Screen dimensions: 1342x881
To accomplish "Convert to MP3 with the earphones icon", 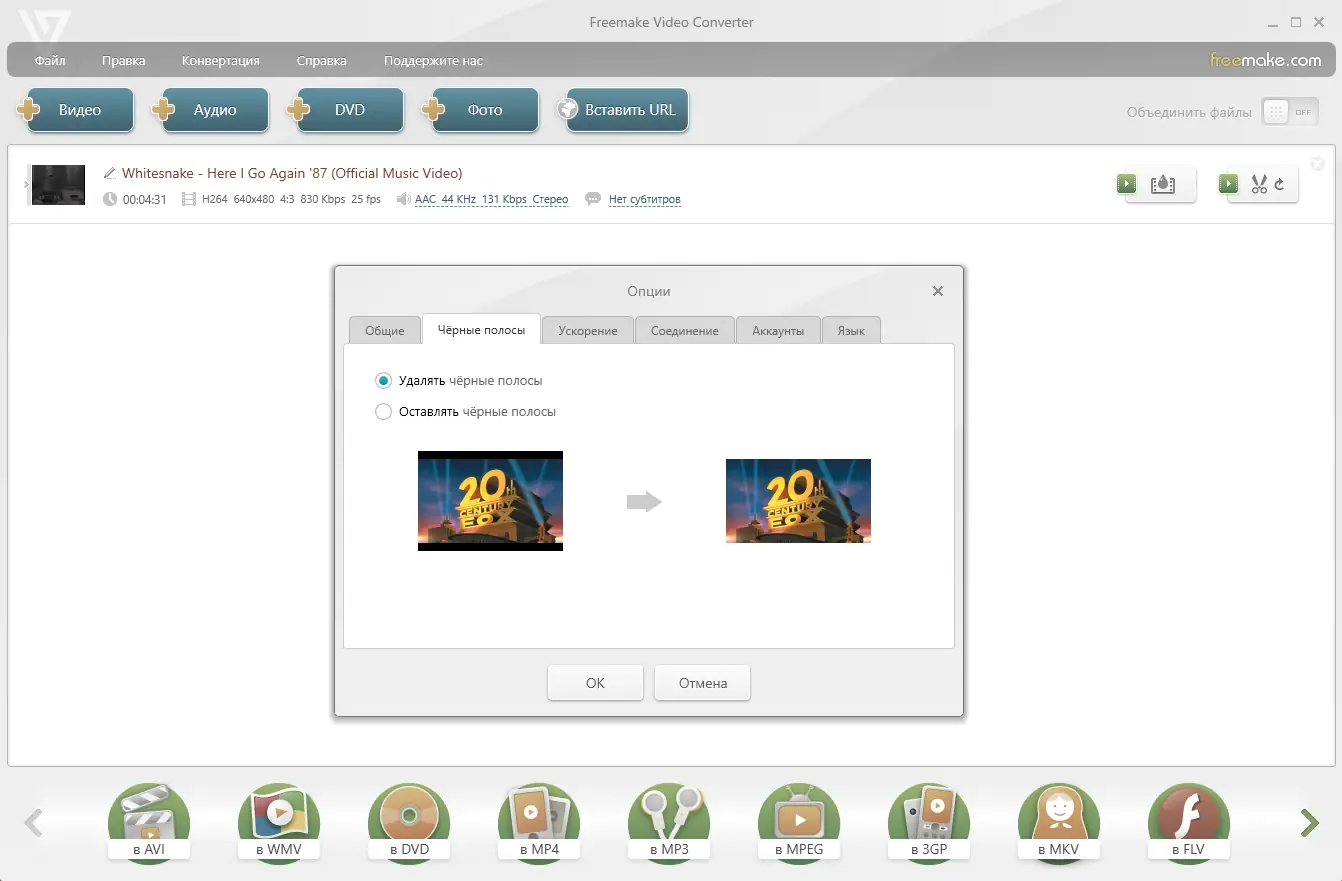I will 669,824.
